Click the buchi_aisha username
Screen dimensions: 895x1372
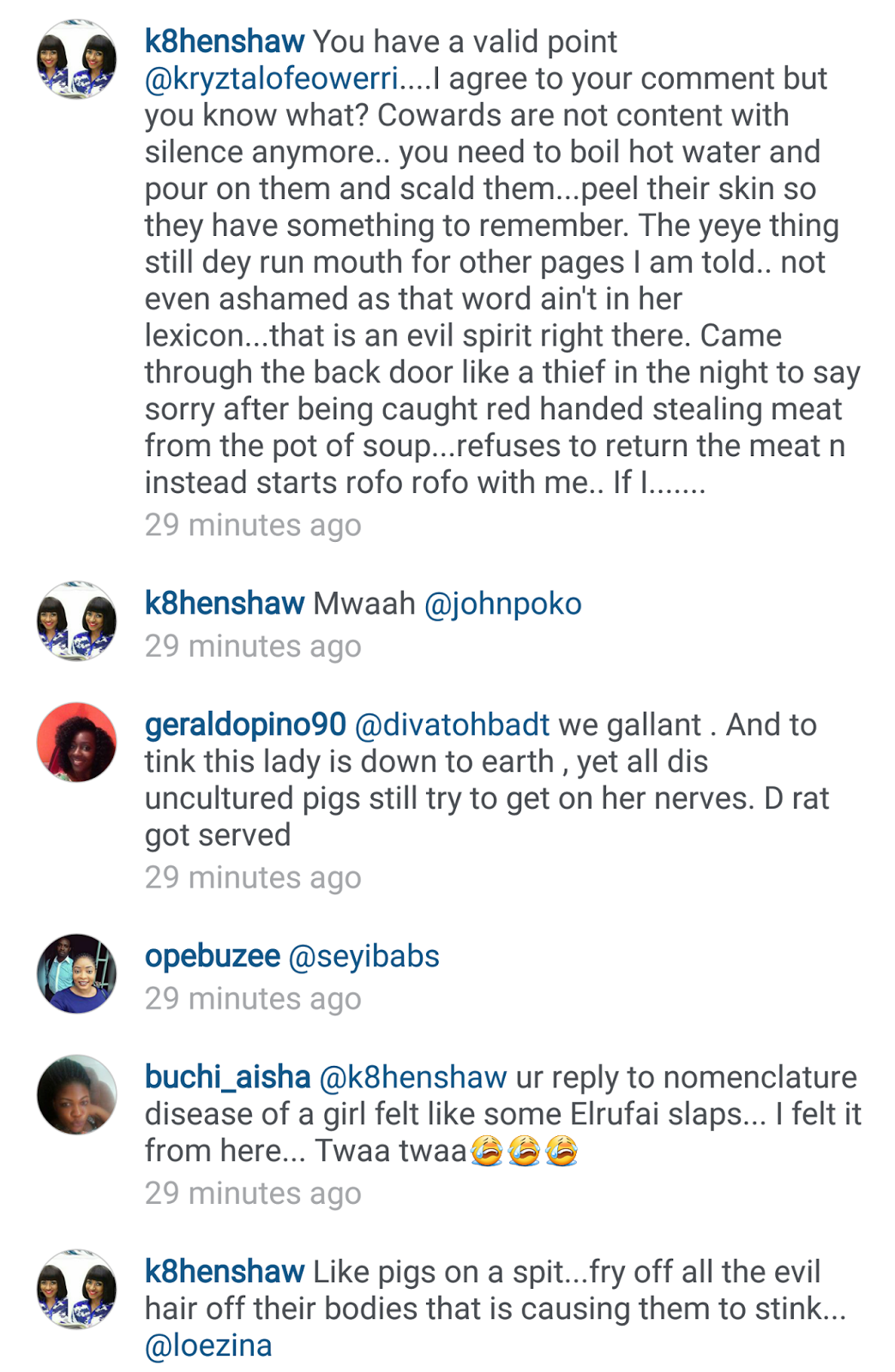click(x=227, y=1077)
